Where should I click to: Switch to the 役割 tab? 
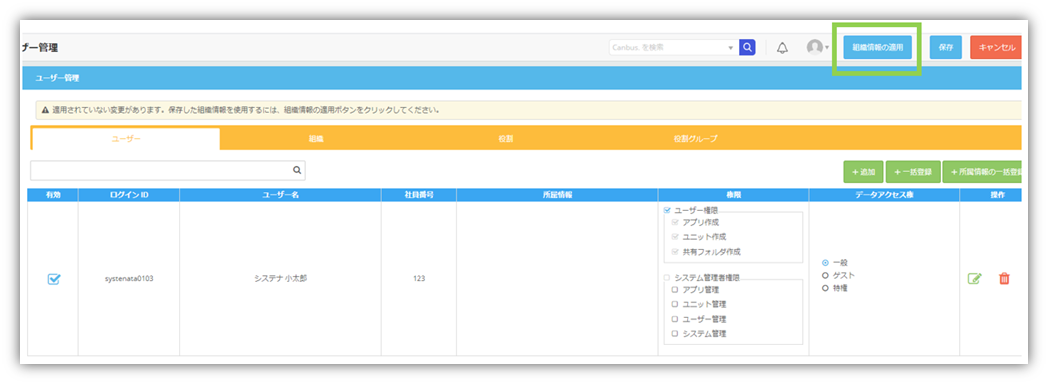coord(505,139)
